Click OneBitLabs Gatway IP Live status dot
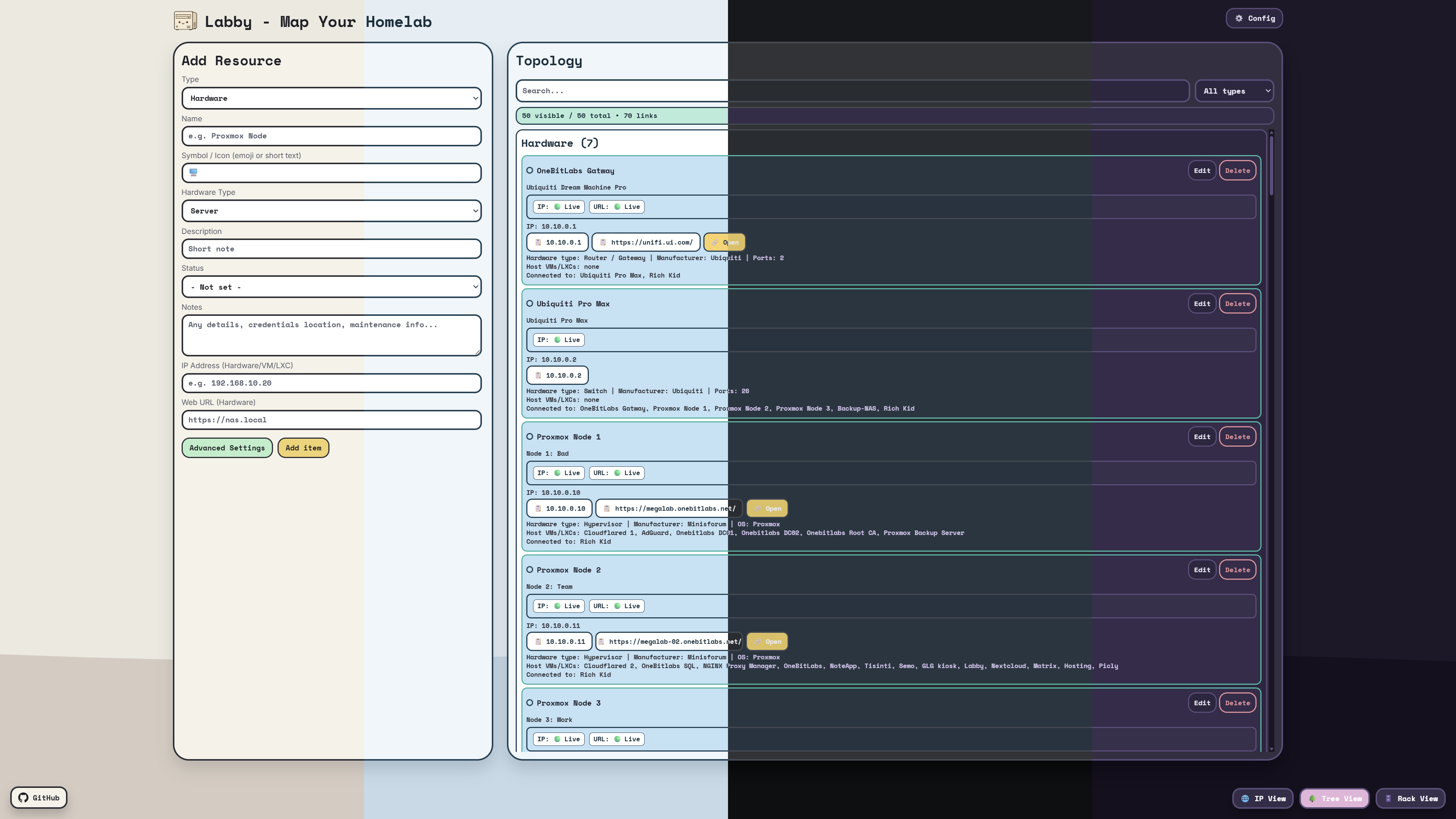The image size is (1456, 819). (x=557, y=207)
